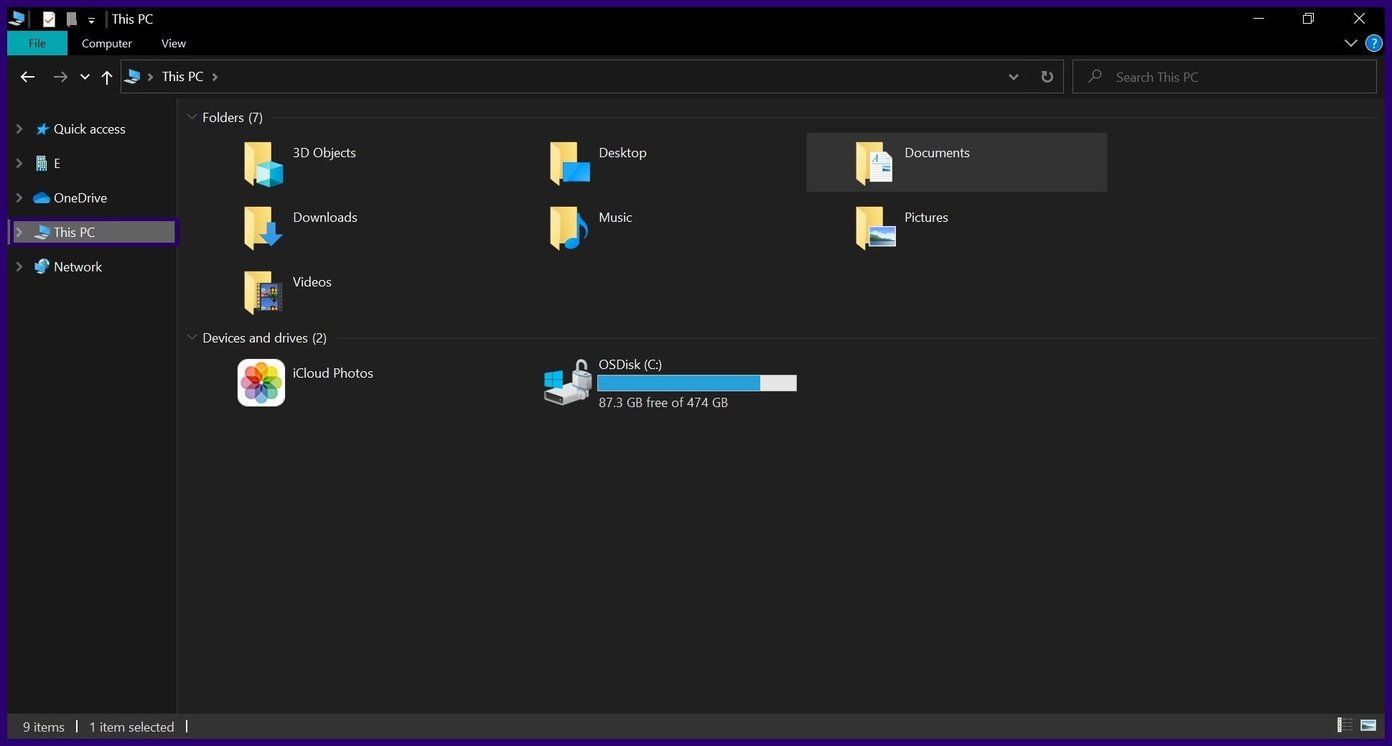The image size is (1392, 746).
Task: Click the New Folder quick access icon
Action: (x=70, y=18)
